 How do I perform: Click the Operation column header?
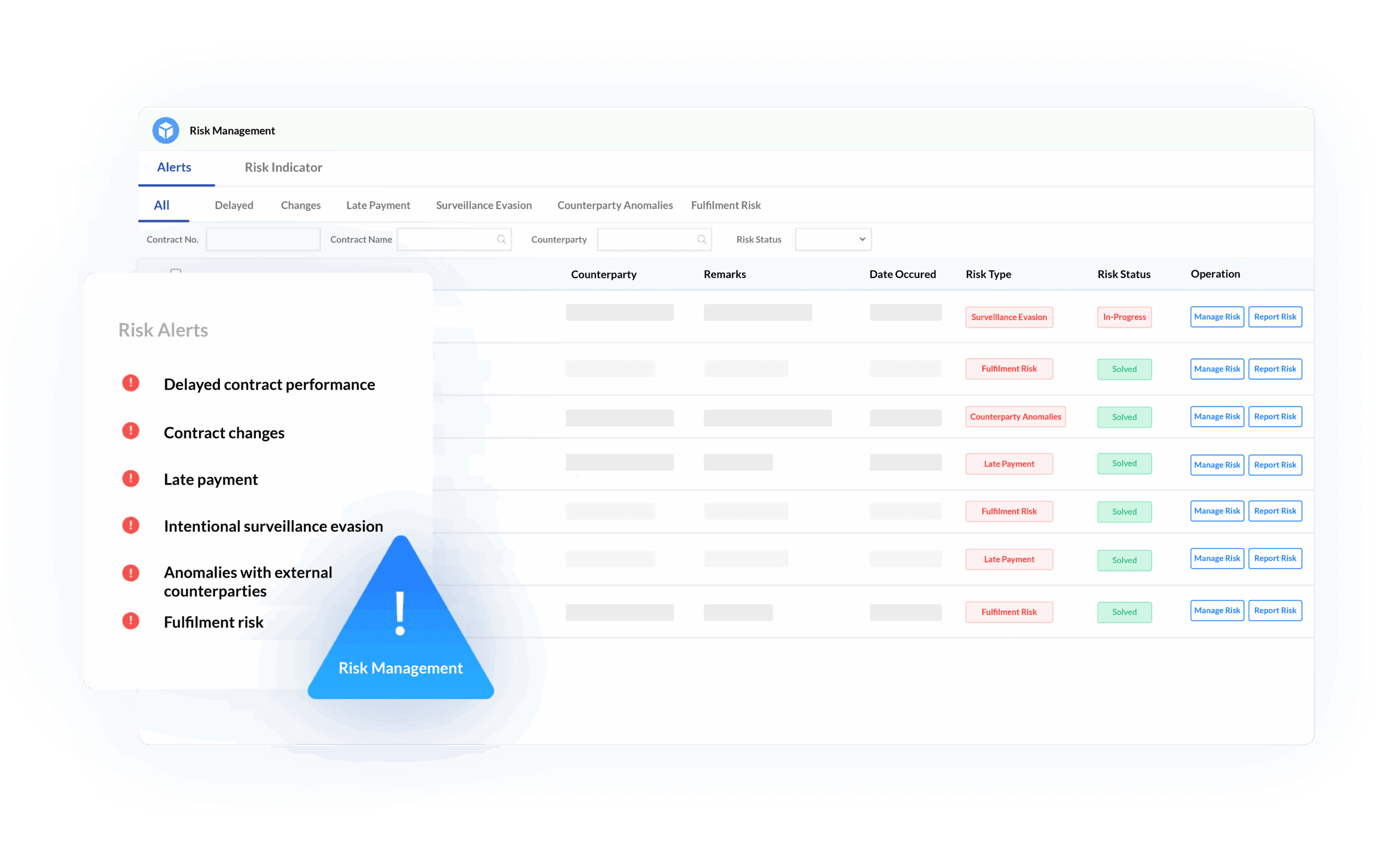(1215, 274)
